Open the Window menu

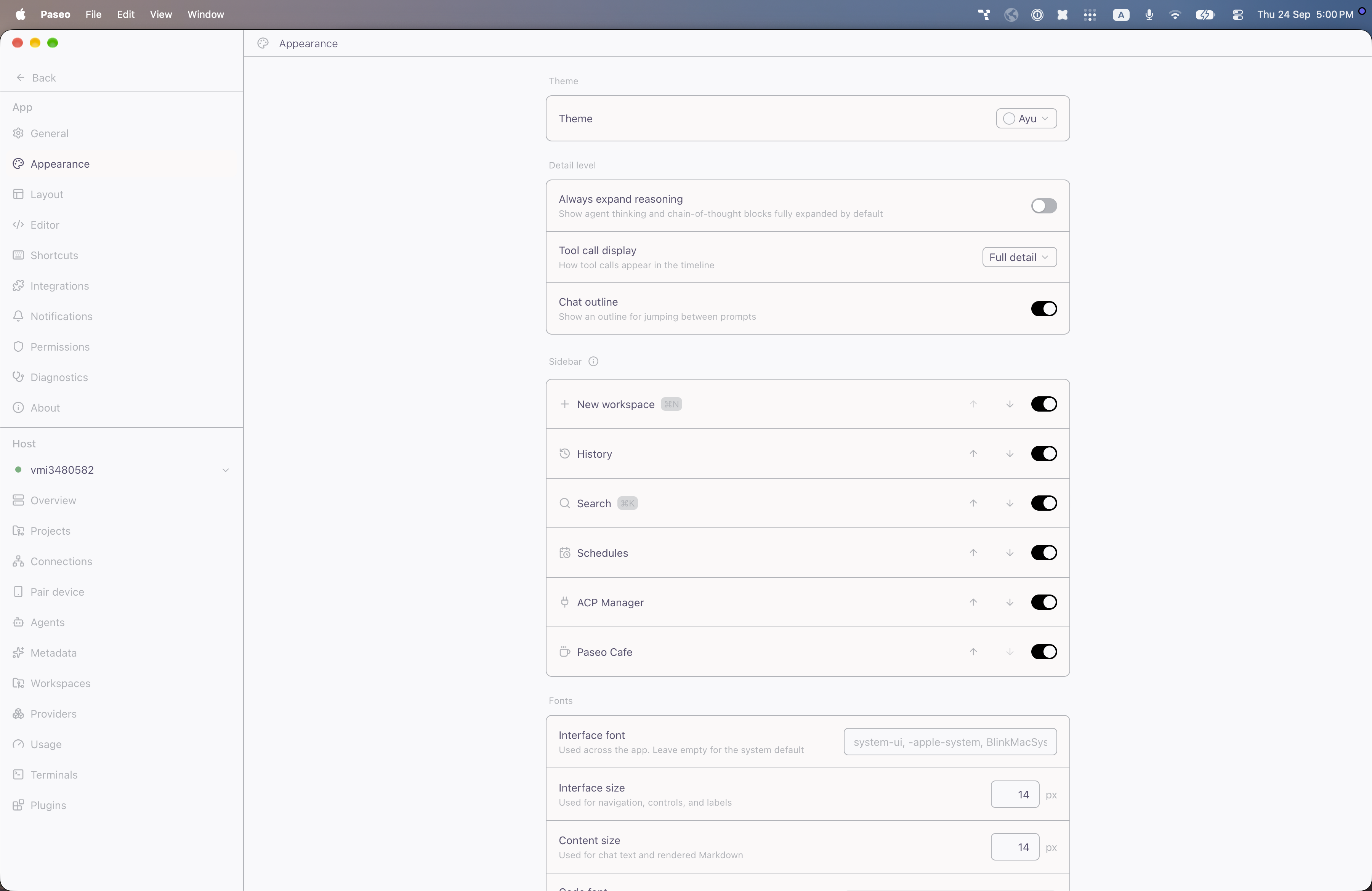(x=206, y=14)
